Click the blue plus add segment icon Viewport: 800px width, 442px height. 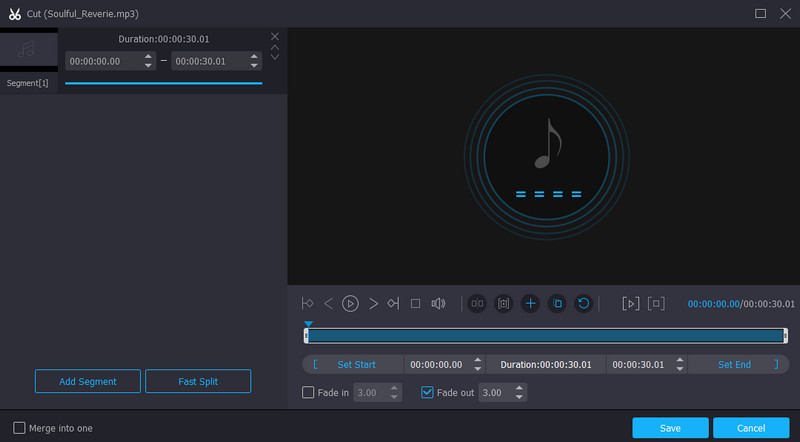click(531, 303)
